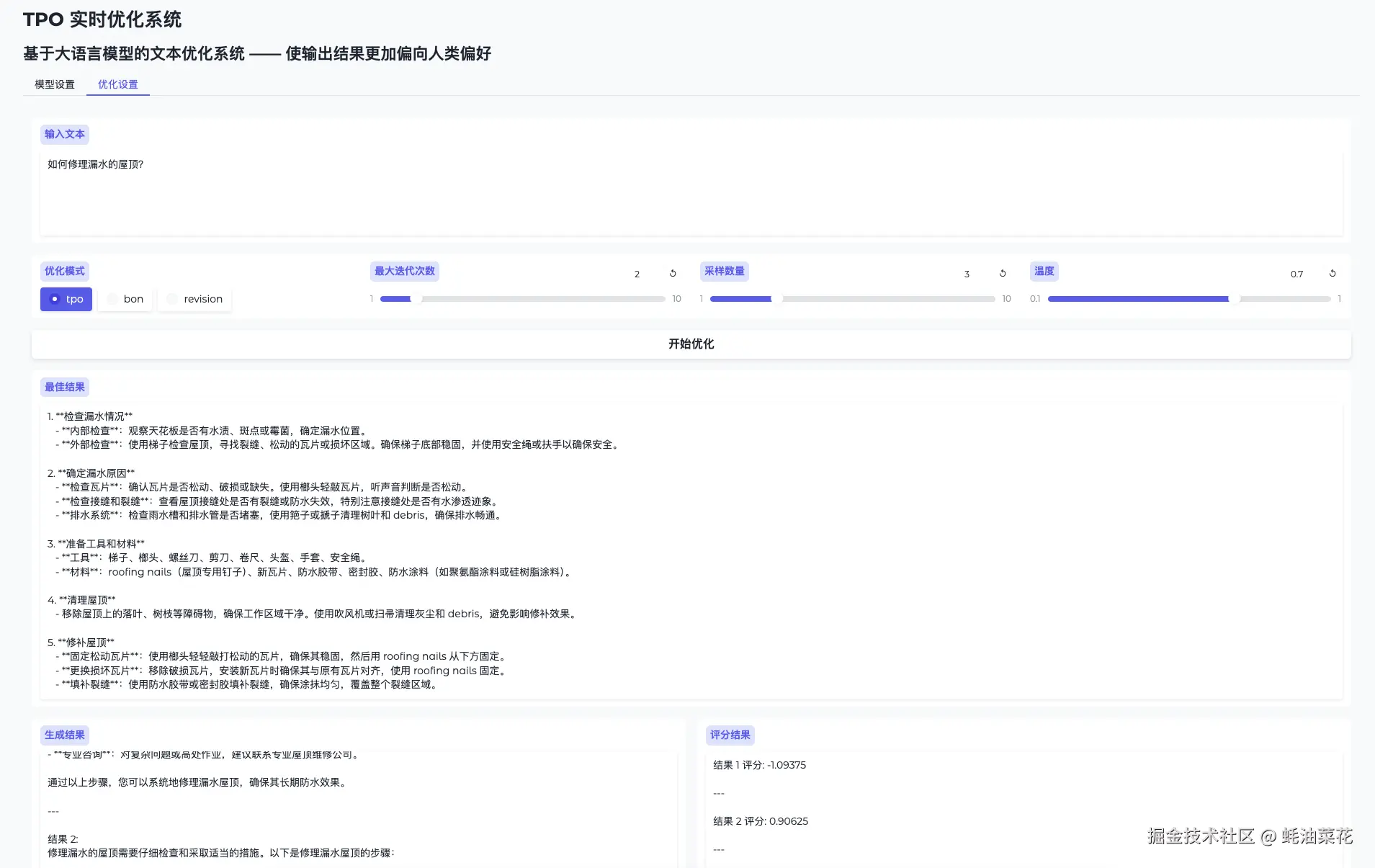
Task: Reset the 最大迭代次数 slider value
Action: tap(673, 274)
